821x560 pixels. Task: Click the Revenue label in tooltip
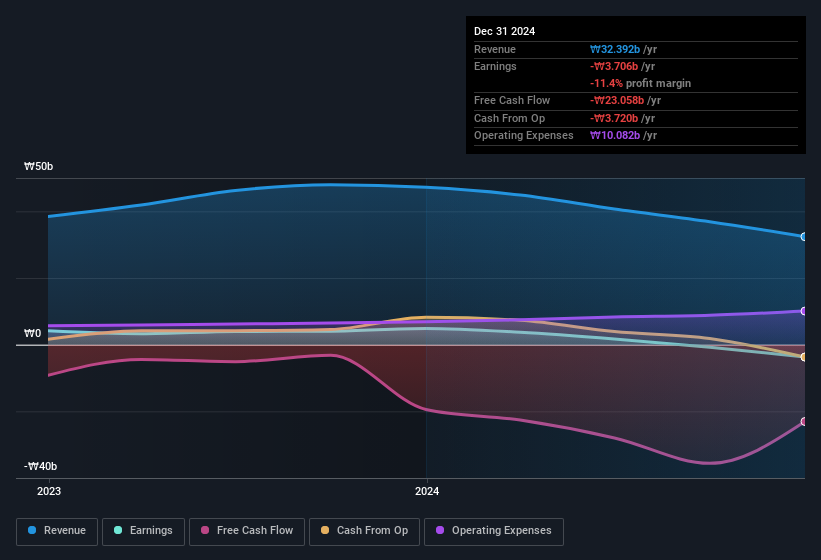(x=495, y=49)
